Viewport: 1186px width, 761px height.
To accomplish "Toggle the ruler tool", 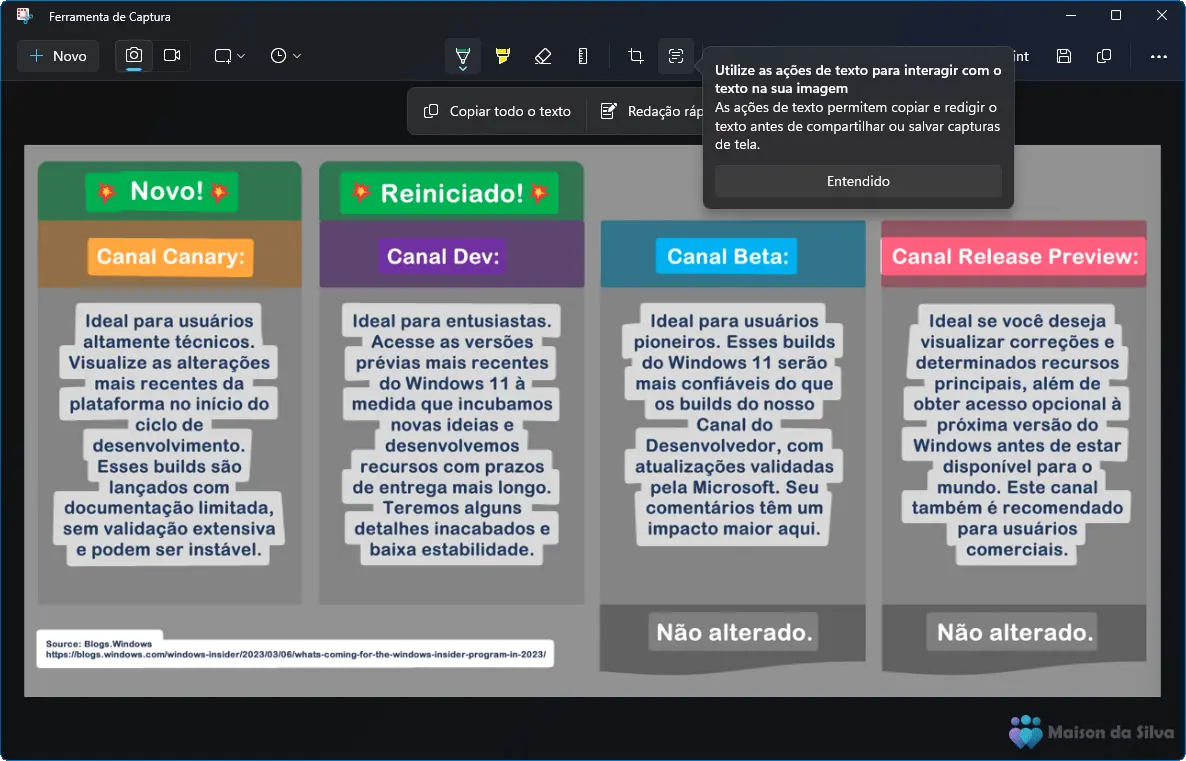I will pyautogui.click(x=583, y=56).
